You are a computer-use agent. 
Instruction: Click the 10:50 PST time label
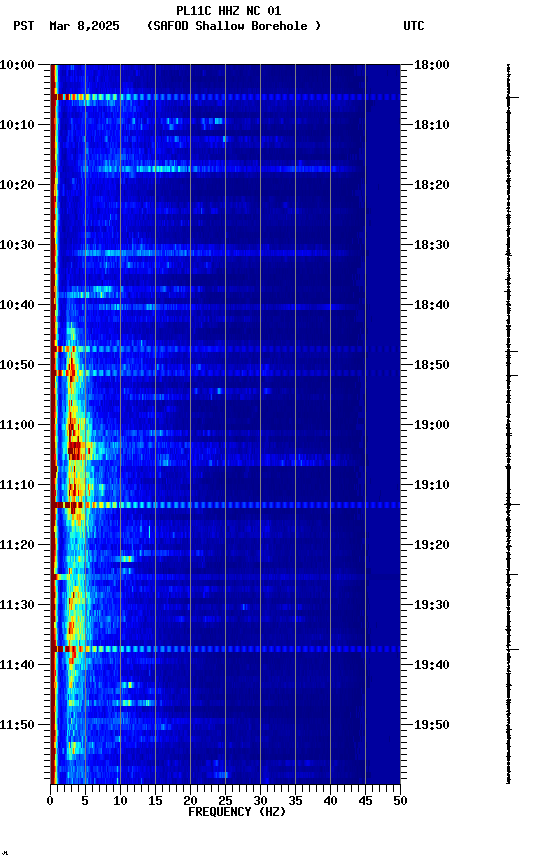(x=17, y=365)
